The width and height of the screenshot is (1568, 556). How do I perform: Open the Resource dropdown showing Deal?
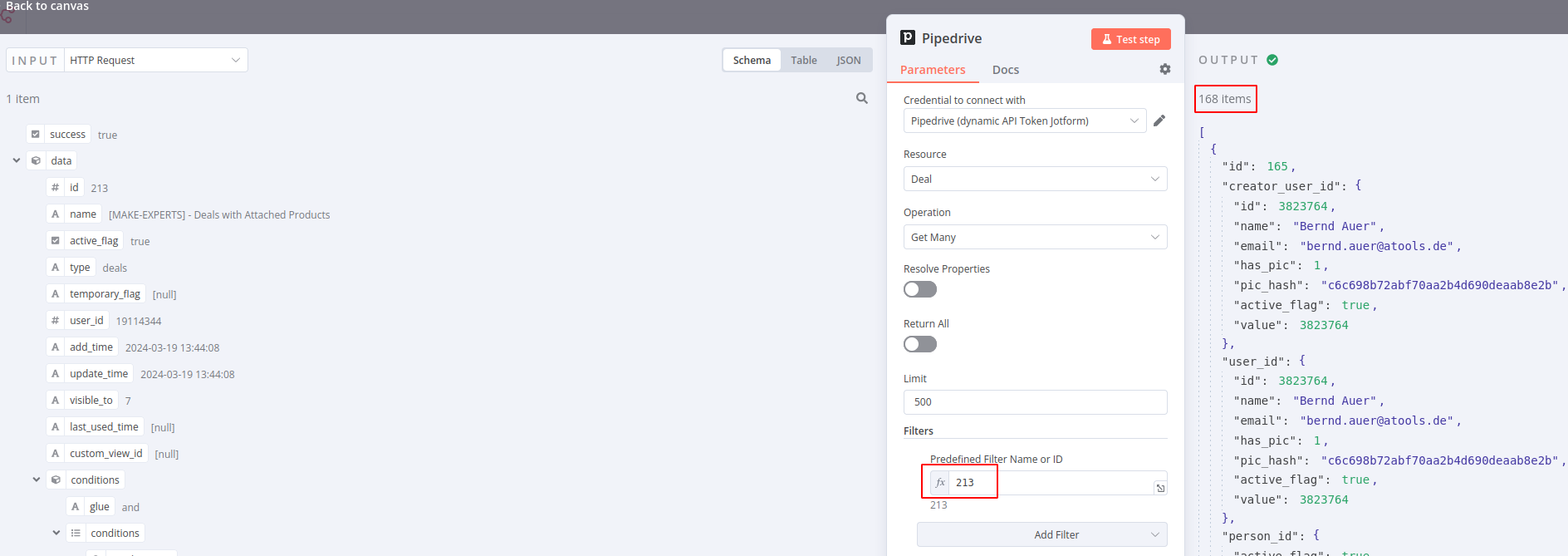pyautogui.click(x=1035, y=179)
